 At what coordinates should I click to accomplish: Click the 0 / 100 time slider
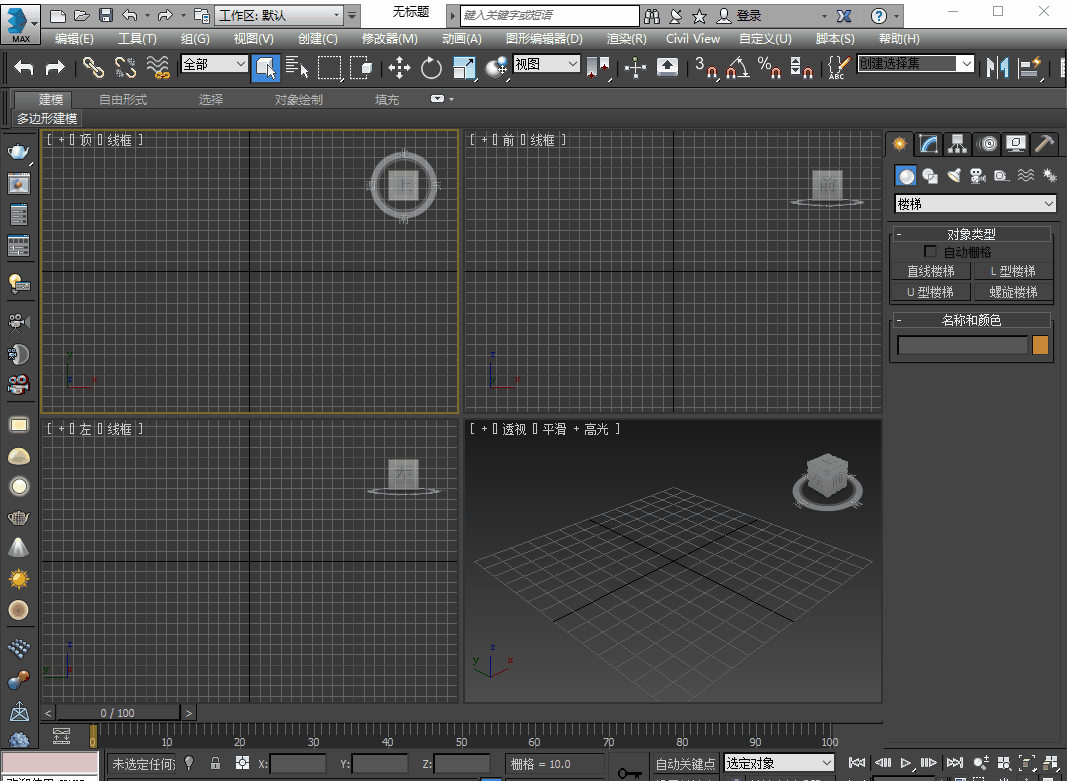(118, 713)
